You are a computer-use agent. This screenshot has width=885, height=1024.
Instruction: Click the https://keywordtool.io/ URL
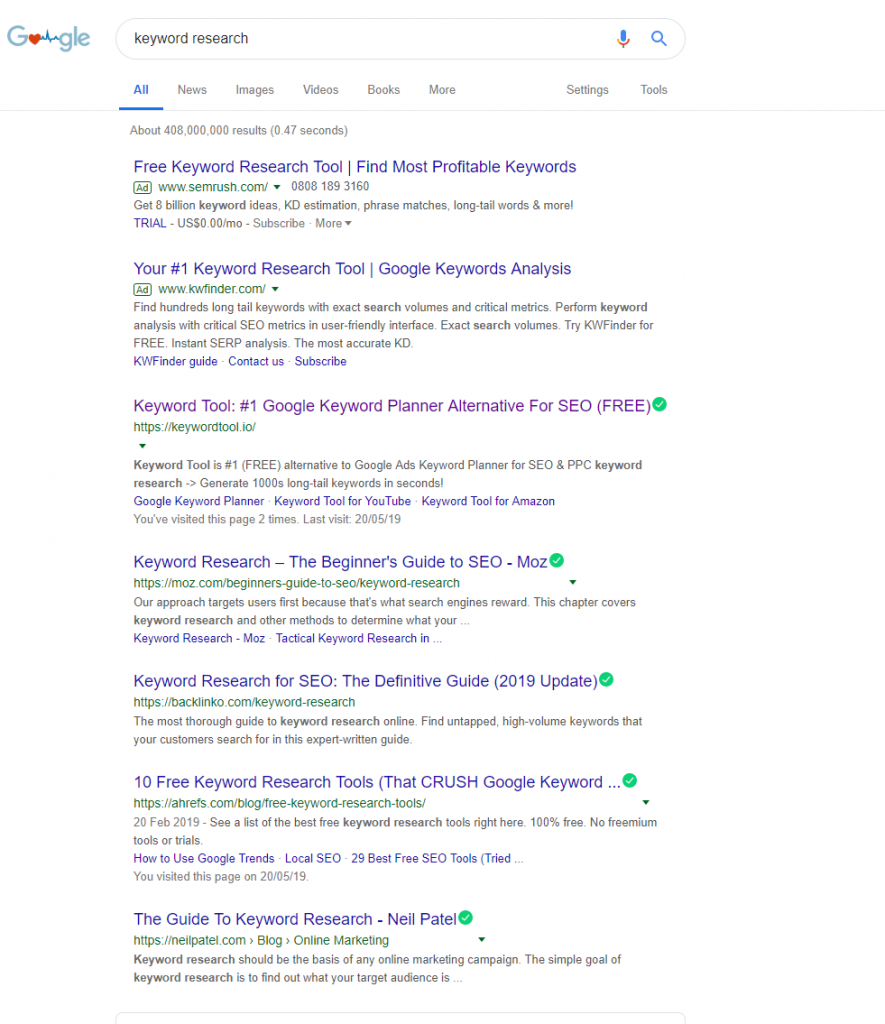[x=195, y=427]
